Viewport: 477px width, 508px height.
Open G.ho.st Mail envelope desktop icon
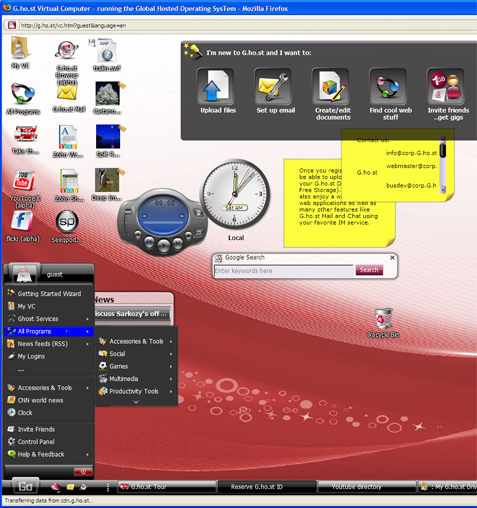(x=67, y=93)
